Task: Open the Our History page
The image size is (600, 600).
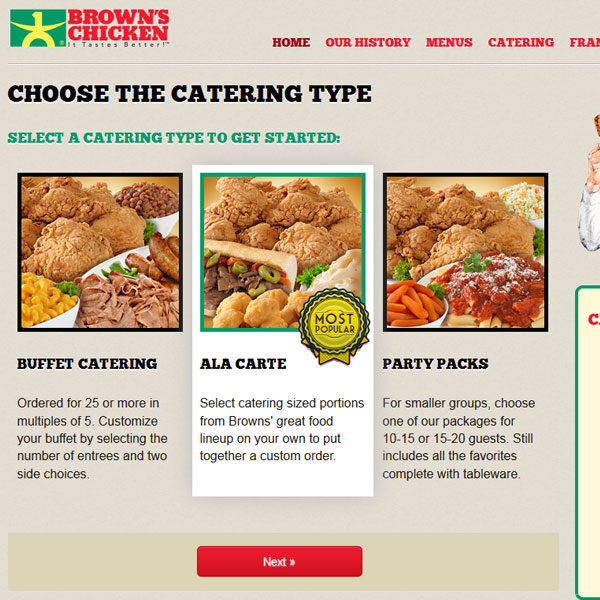Action: [368, 42]
